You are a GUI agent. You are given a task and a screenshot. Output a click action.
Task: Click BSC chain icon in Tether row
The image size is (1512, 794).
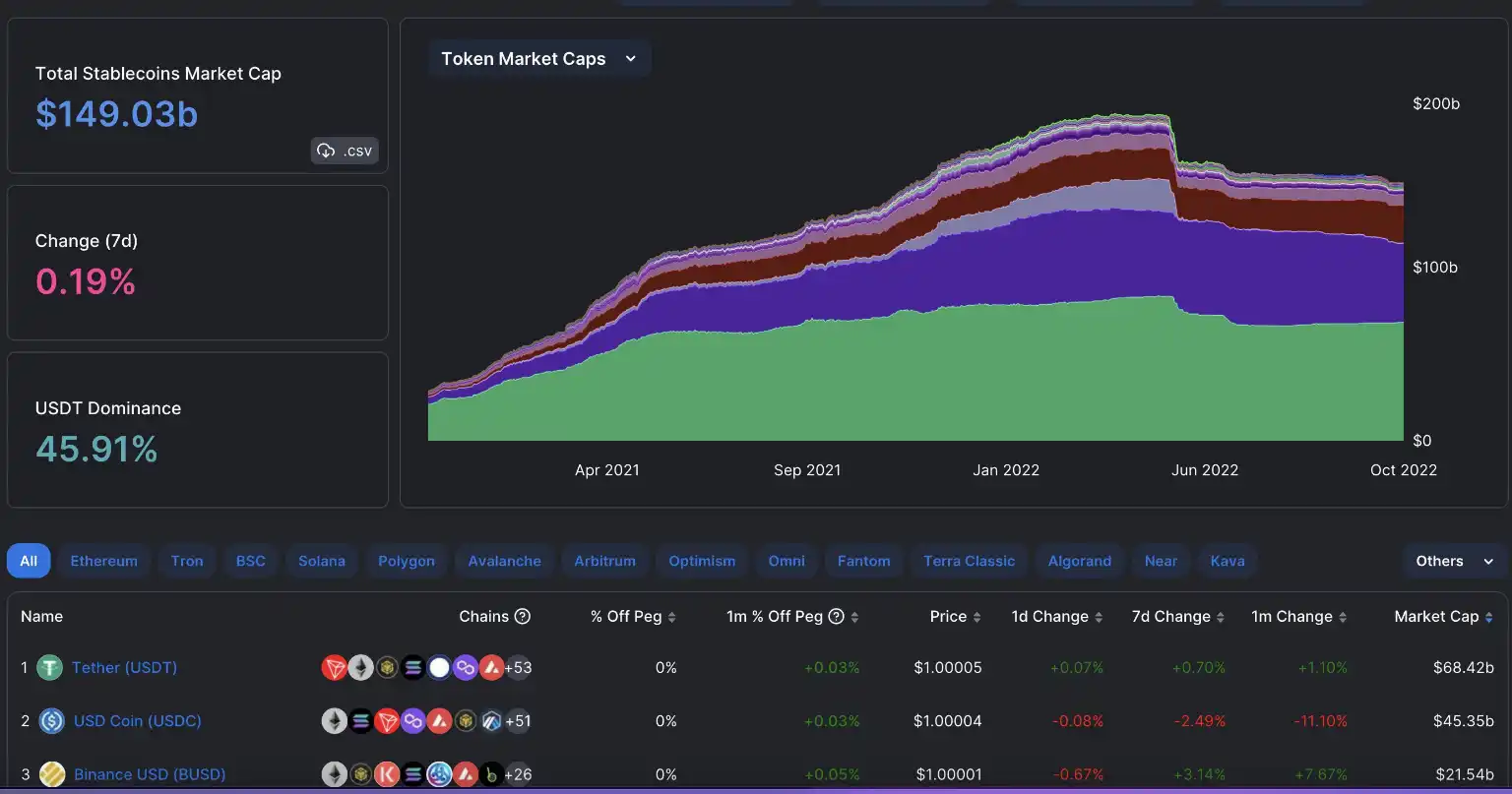387,668
